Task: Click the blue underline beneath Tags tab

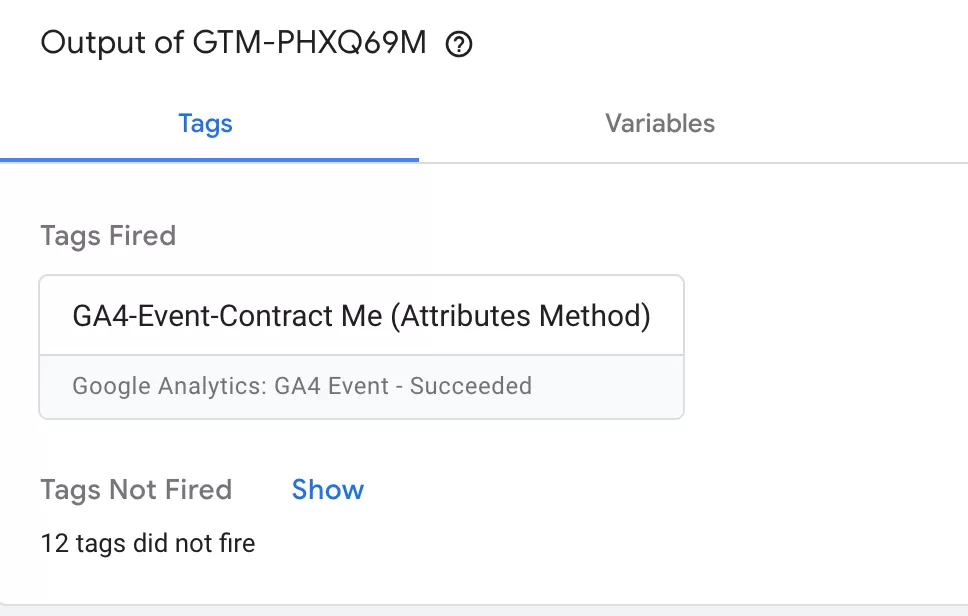Action: click(209, 160)
